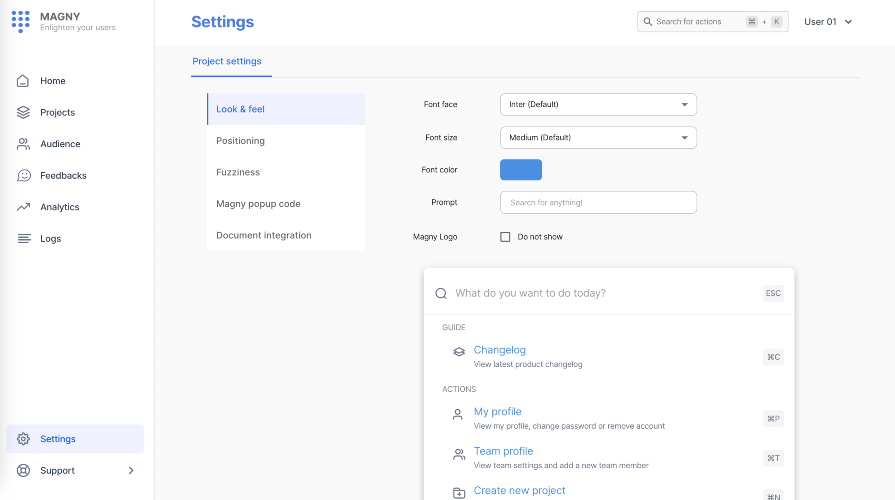Expand the Font size dropdown
895x500 pixels.
click(x=597, y=137)
